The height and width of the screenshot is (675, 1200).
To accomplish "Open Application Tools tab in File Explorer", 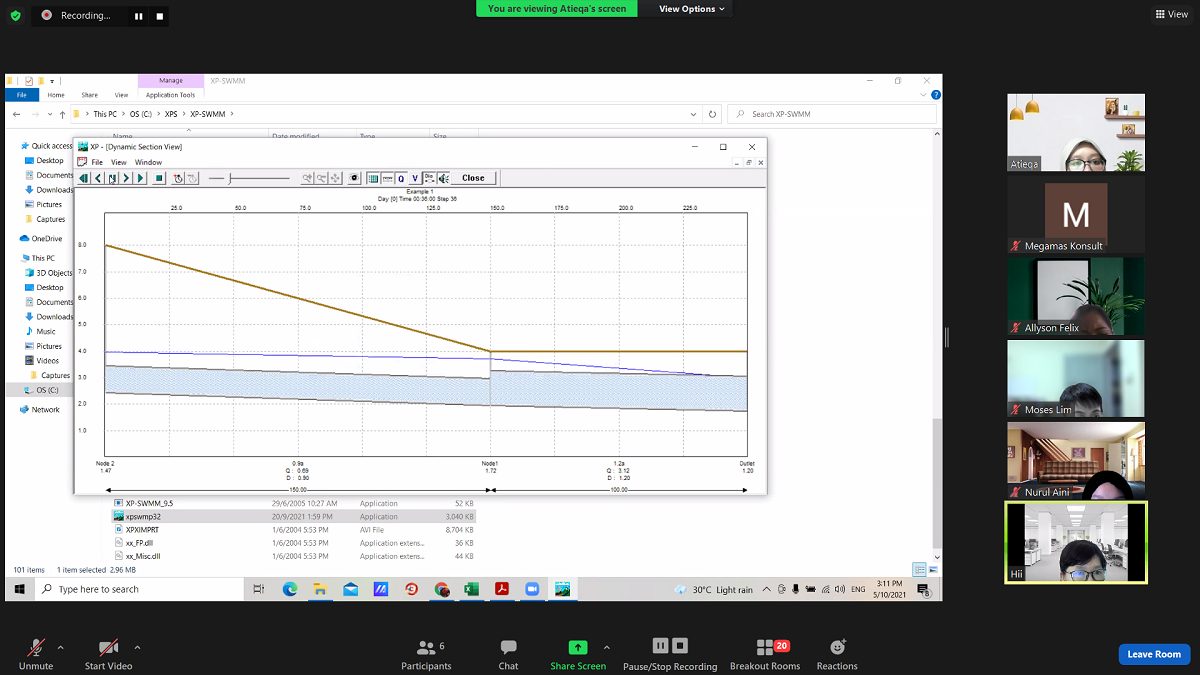I will (x=171, y=95).
